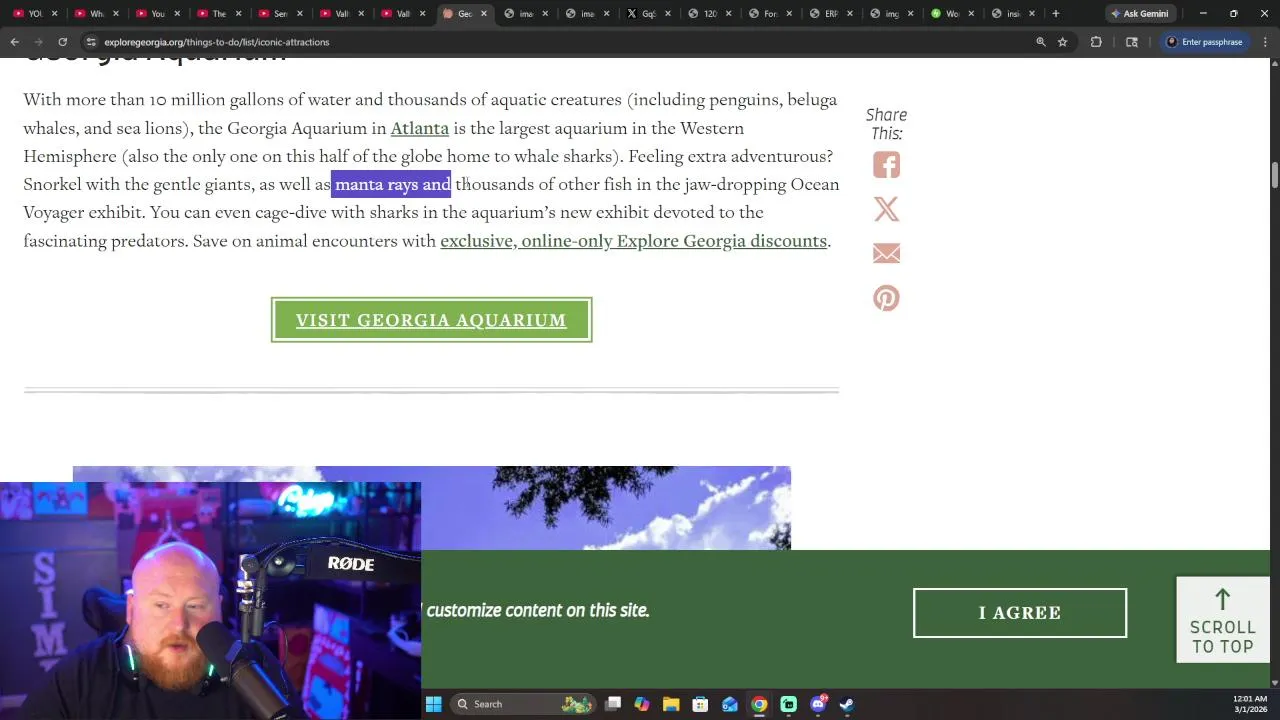Viewport: 1280px width, 720px height.
Task: Switch to the The YouTube tab
Action: (219, 14)
